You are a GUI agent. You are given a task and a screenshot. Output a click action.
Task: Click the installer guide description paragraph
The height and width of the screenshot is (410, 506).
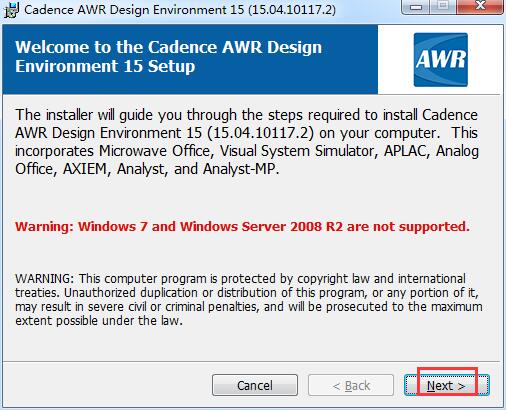coord(247,142)
